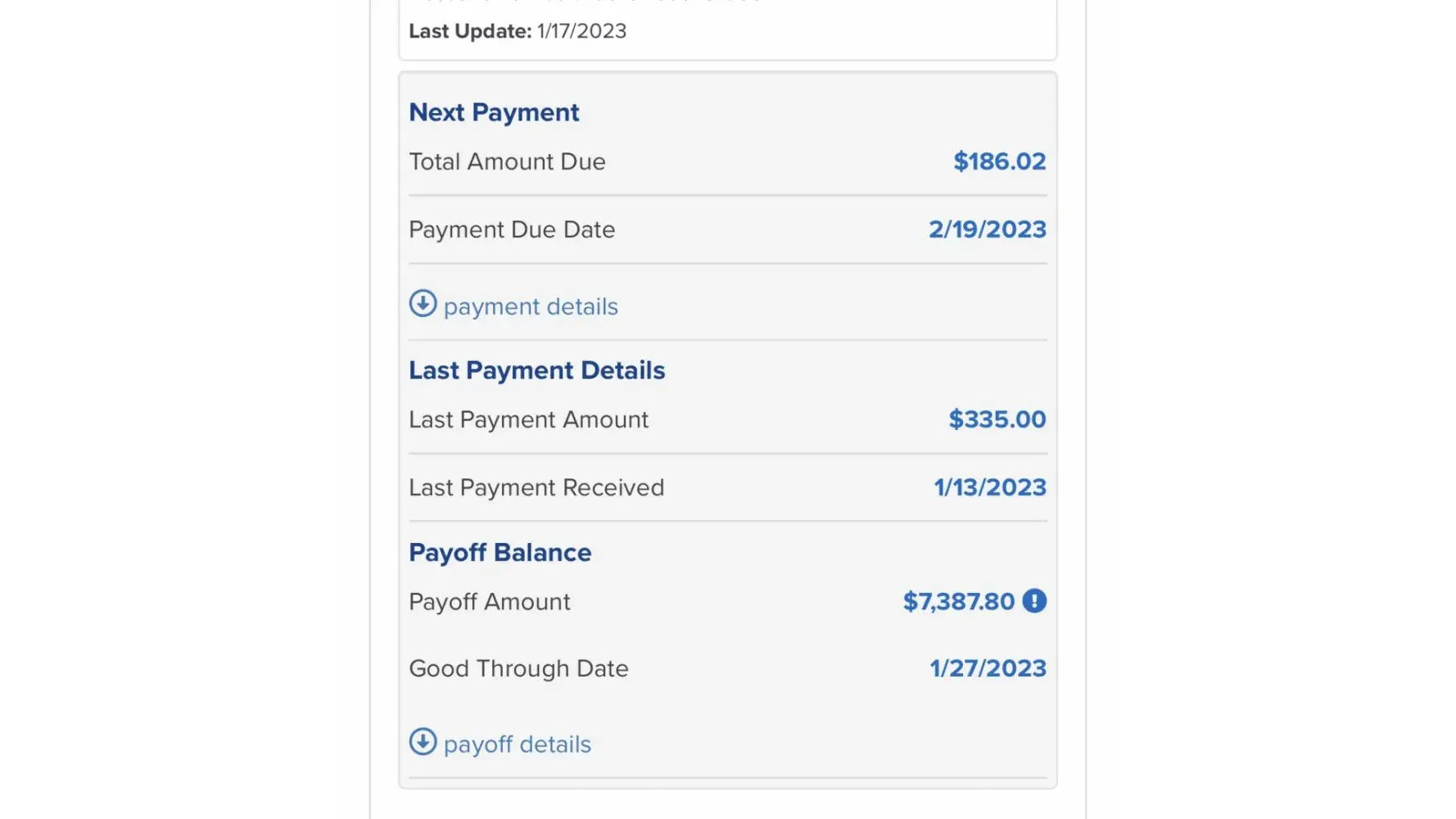Viewport: 1456px width, 819px height.
Task: Click the 1/13/2023 last payment received date
Action: coord(989,487)
